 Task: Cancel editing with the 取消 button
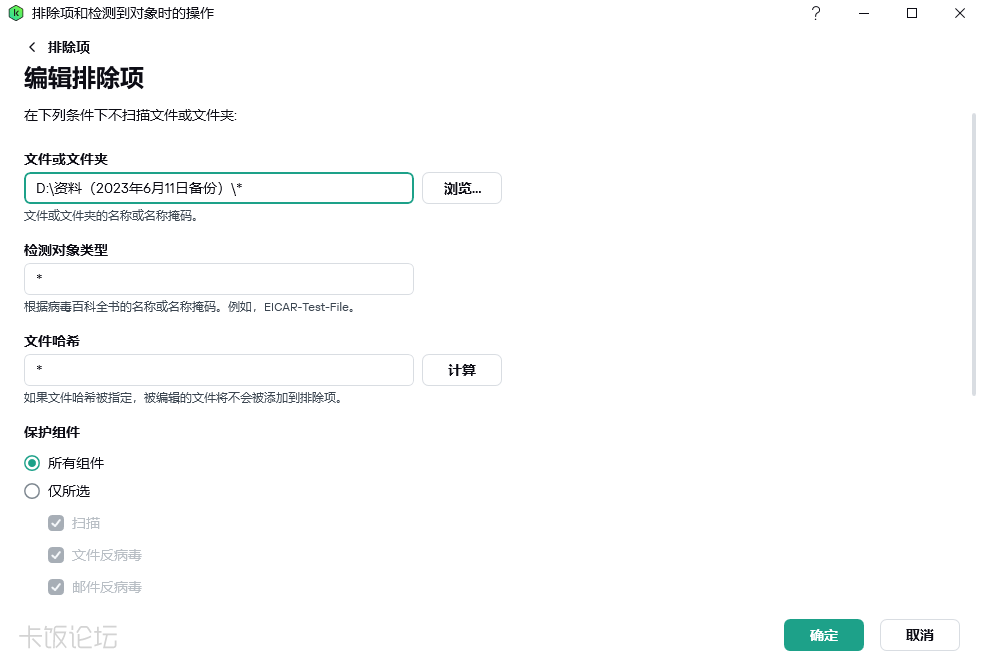[919, 635]
